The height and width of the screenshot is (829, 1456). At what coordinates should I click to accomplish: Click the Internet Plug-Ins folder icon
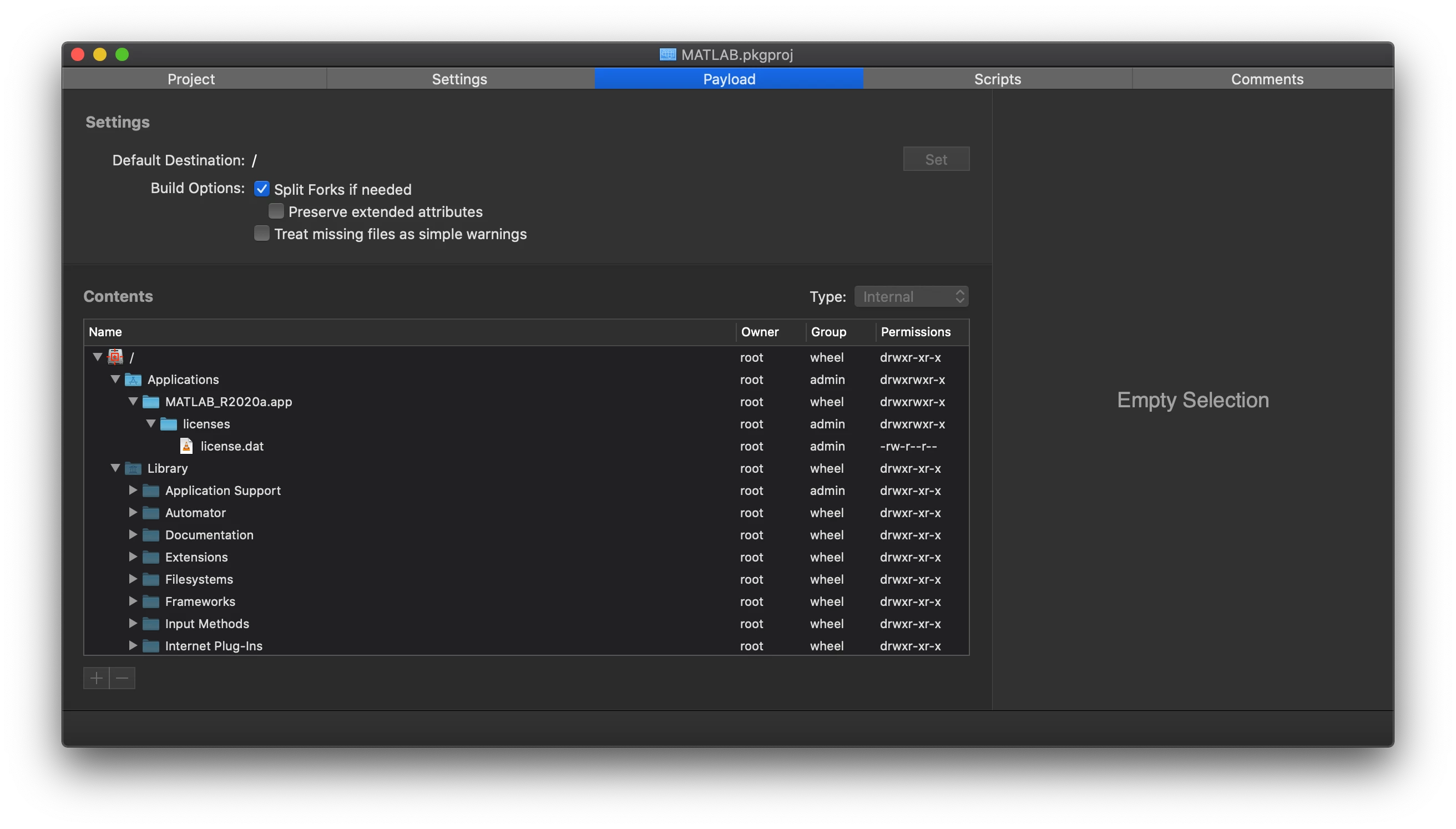click(151, 646)
